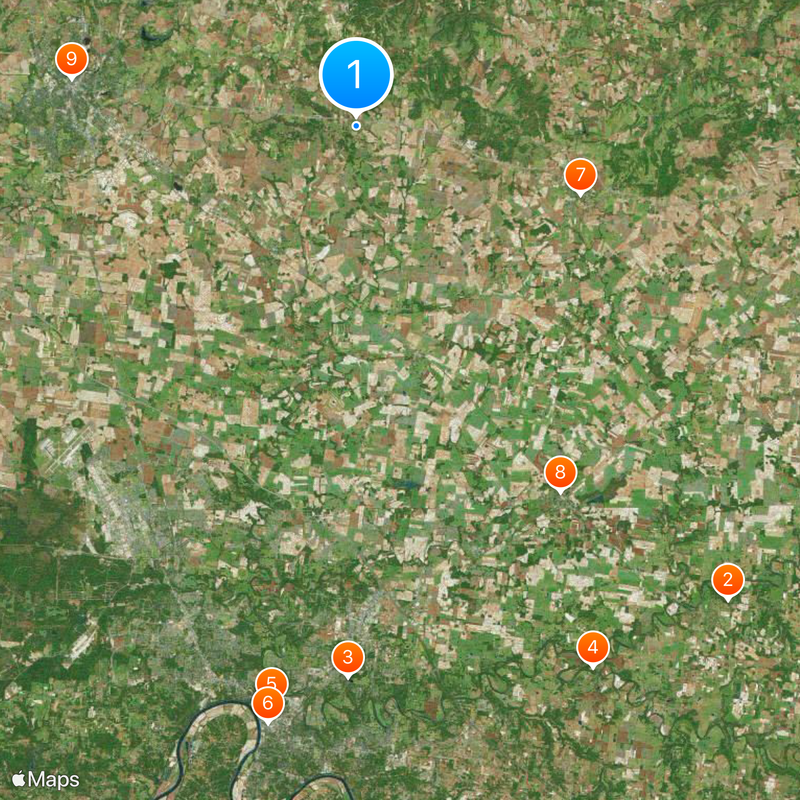Select orange pin number 9
Viewport: 800px width, 800px height.
pos(71,60)
